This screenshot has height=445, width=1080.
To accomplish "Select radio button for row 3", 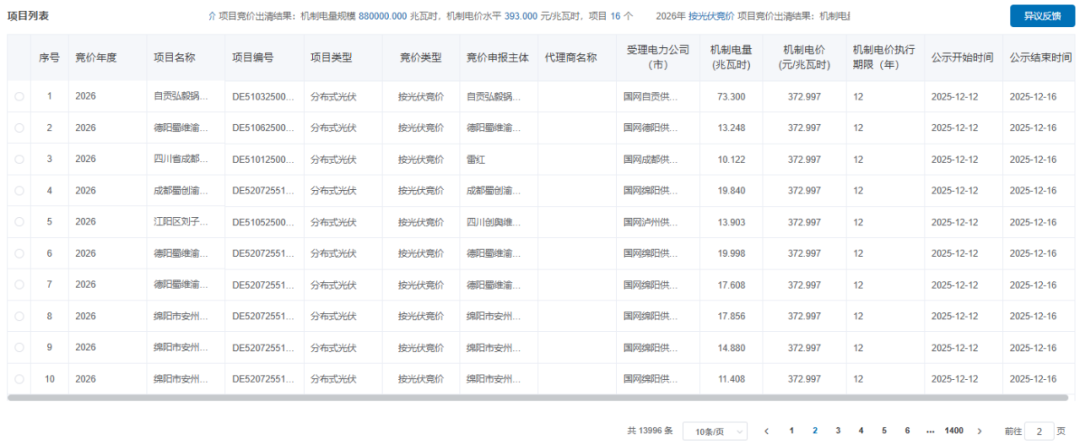I will click(x=19, y=160).
